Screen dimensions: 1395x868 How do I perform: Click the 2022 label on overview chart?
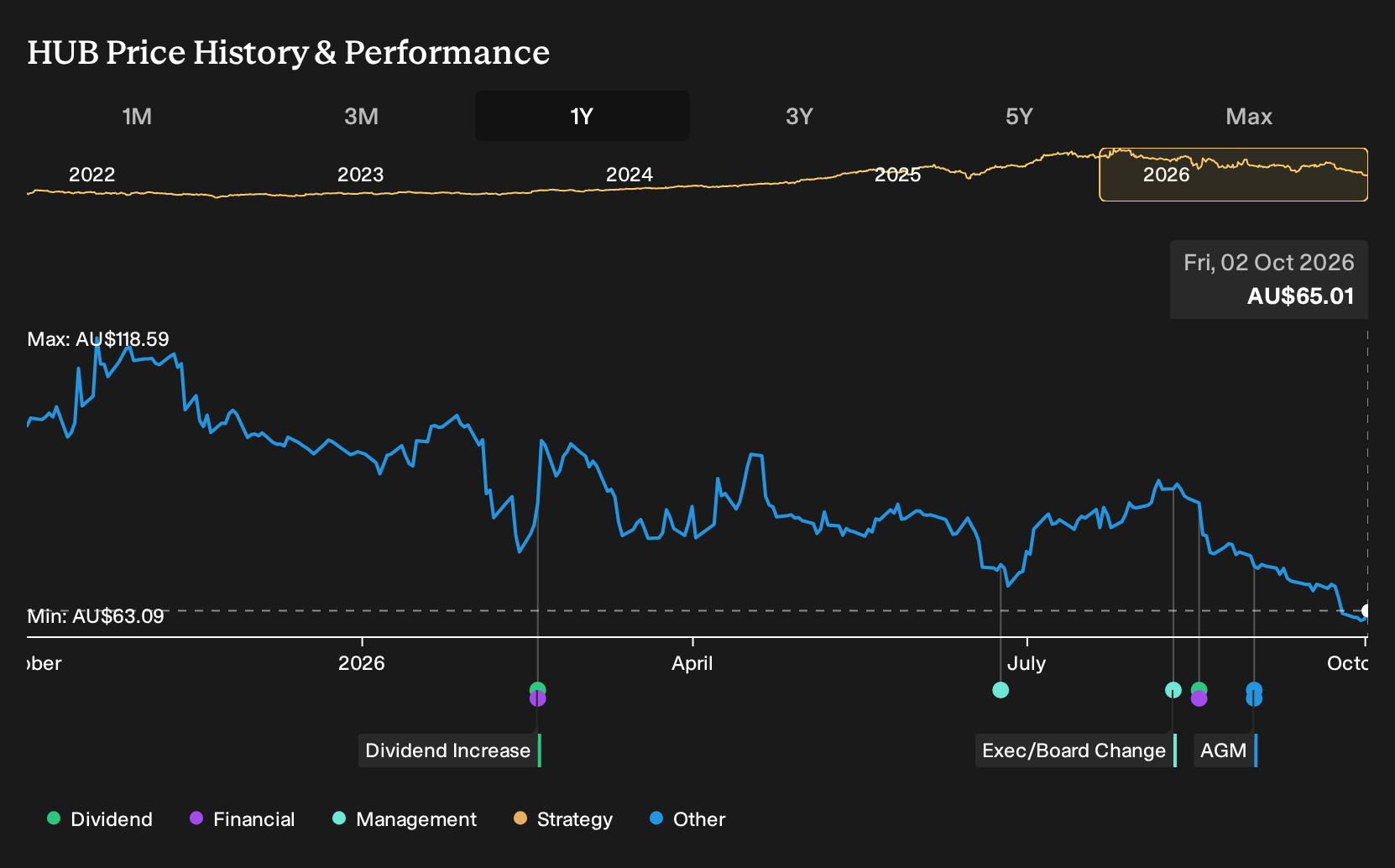[91, 175]
